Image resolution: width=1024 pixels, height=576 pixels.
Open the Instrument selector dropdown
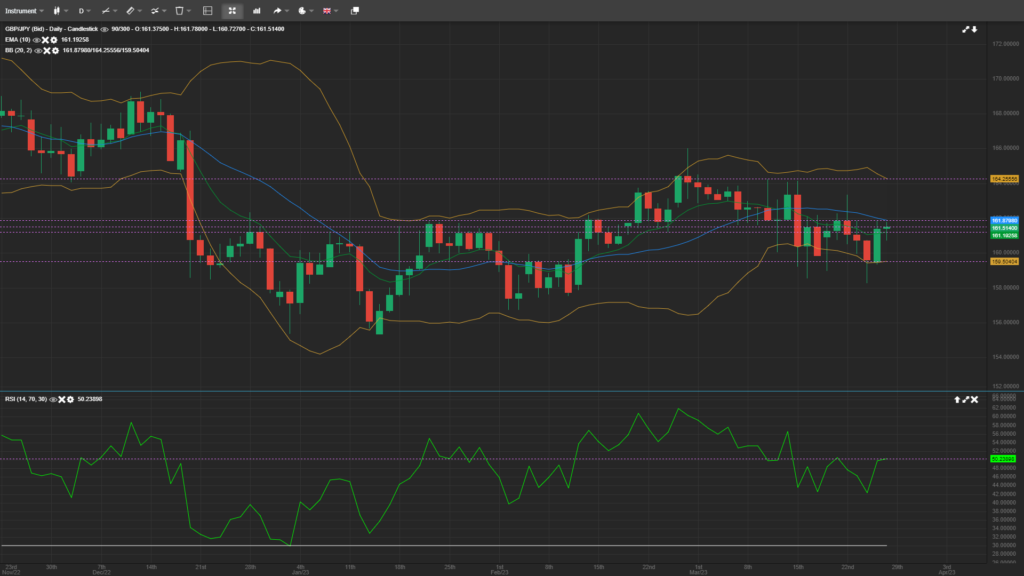(x=24, y=11)
